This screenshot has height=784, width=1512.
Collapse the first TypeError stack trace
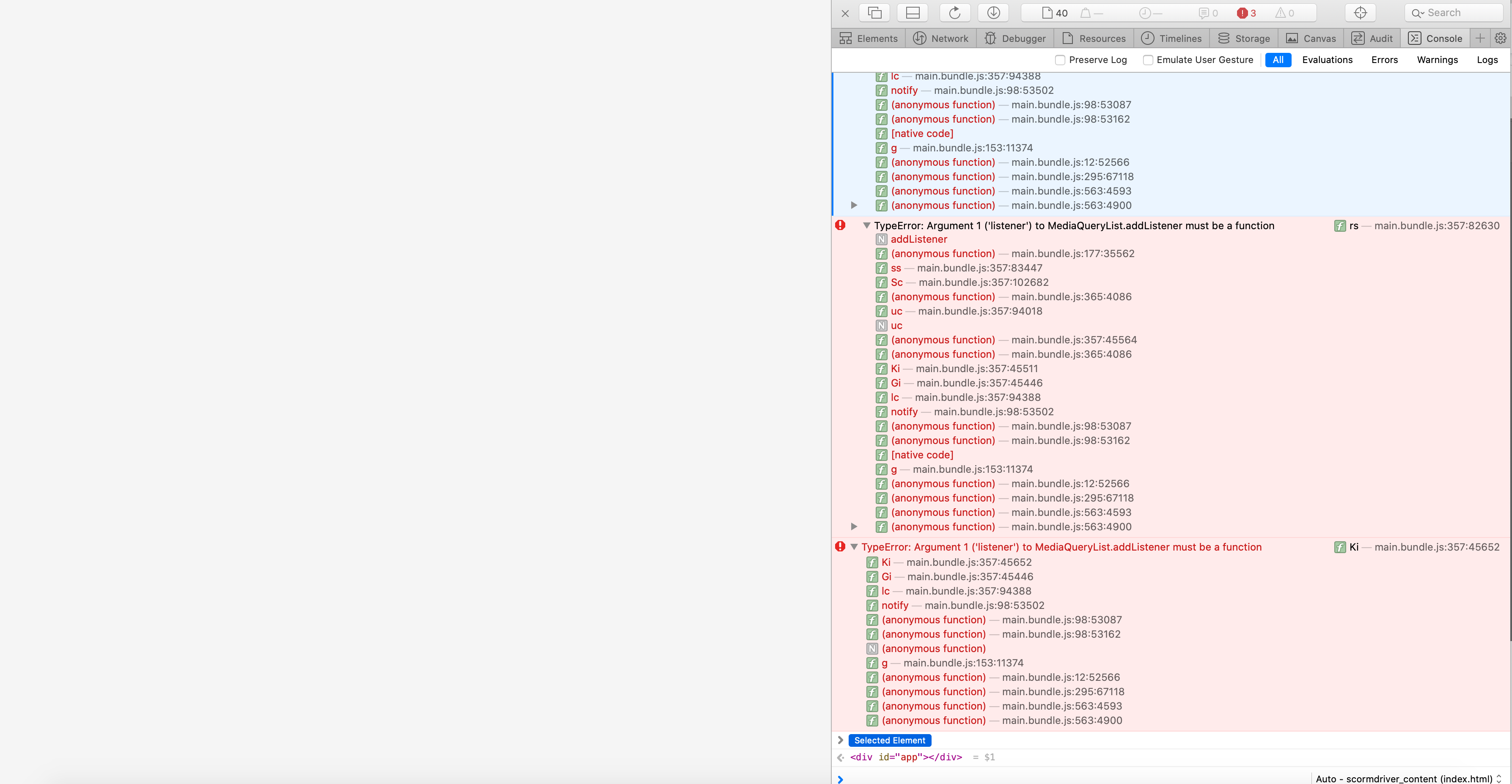click(x=866, y=225)
